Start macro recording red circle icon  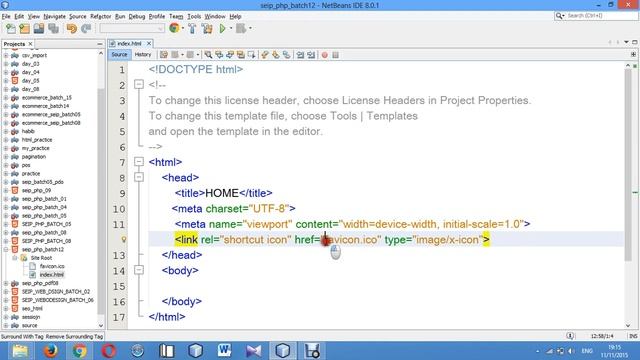(324, 55)
